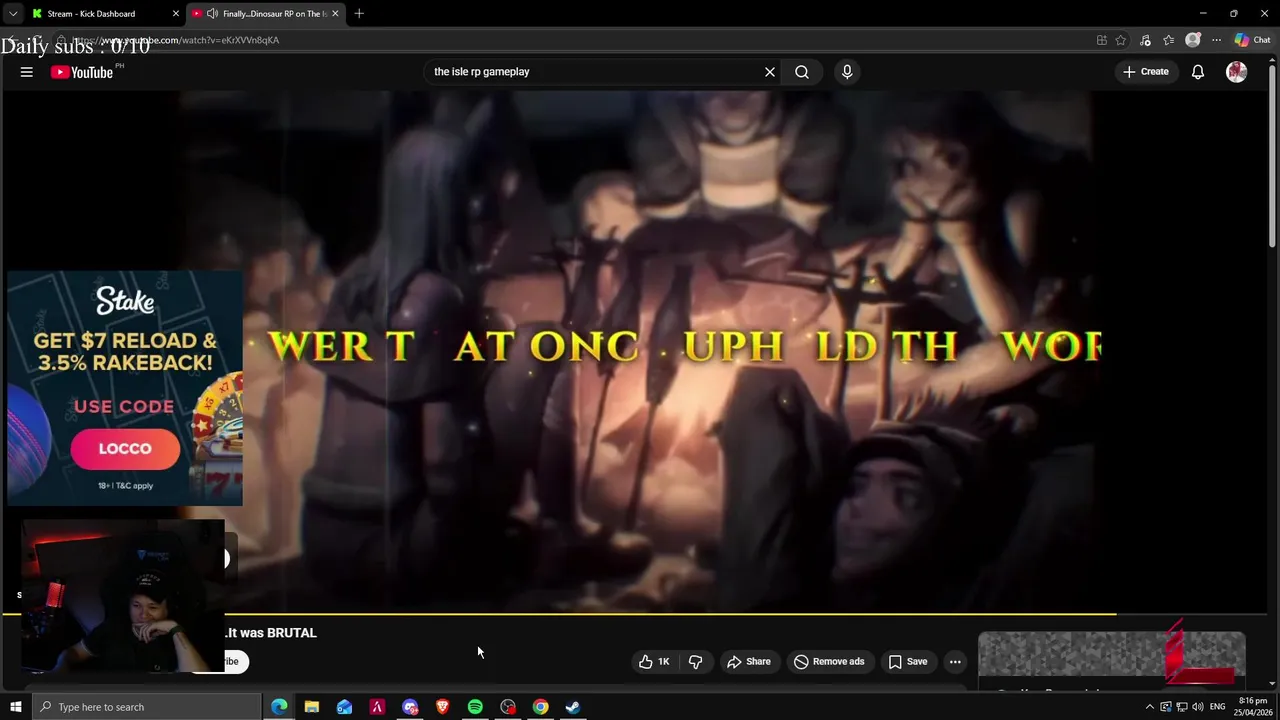Share the video
Viewport: 1280px width, 720px height.
click(749, 661)
